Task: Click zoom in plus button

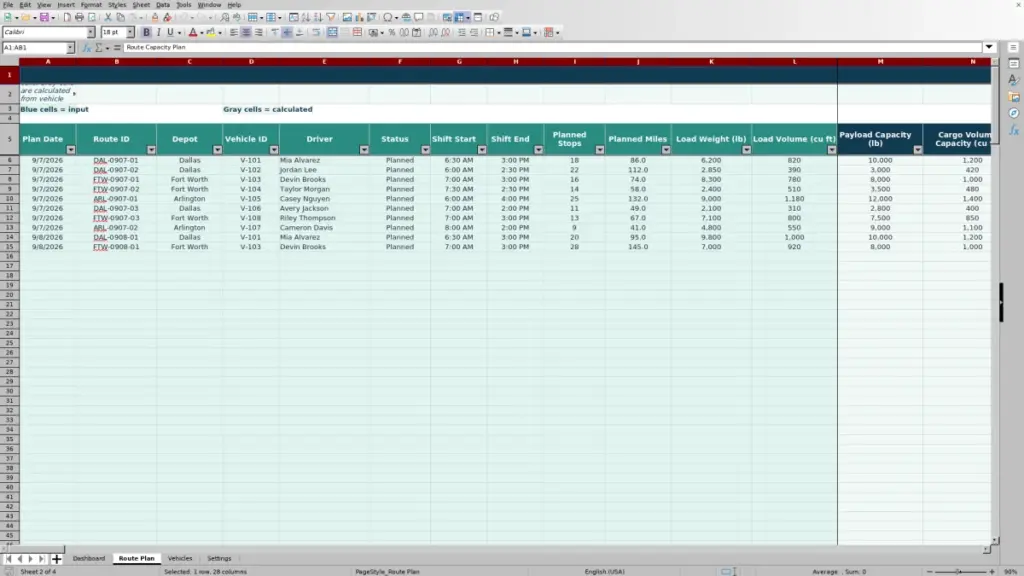Action: (992, 572)
